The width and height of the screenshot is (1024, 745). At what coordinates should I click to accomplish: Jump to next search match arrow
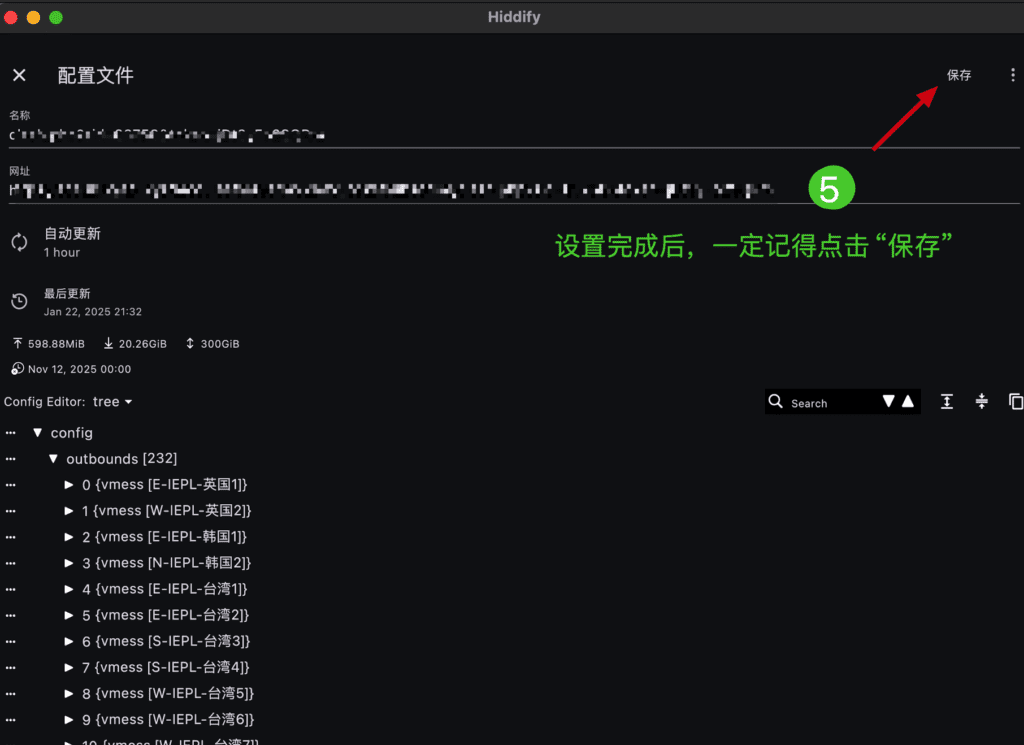coord(888,401)
